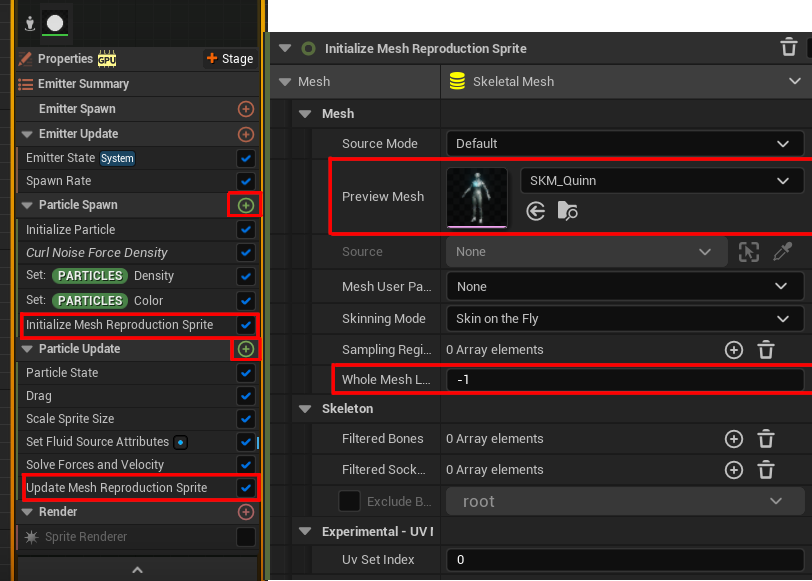This screenshot has width=812, height=581.
Task: Add a module to Emitter Spawn
Action: (x=245, y=109)
